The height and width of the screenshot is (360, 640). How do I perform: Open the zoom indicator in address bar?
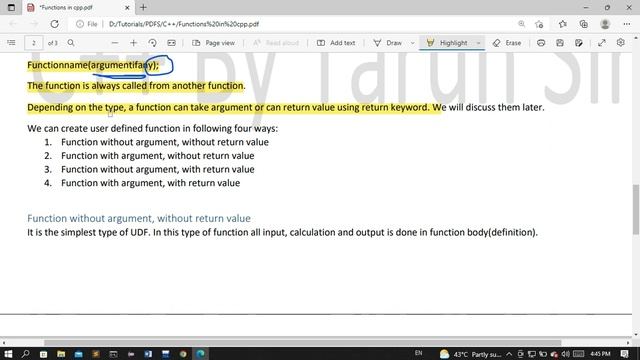[521, 24]
